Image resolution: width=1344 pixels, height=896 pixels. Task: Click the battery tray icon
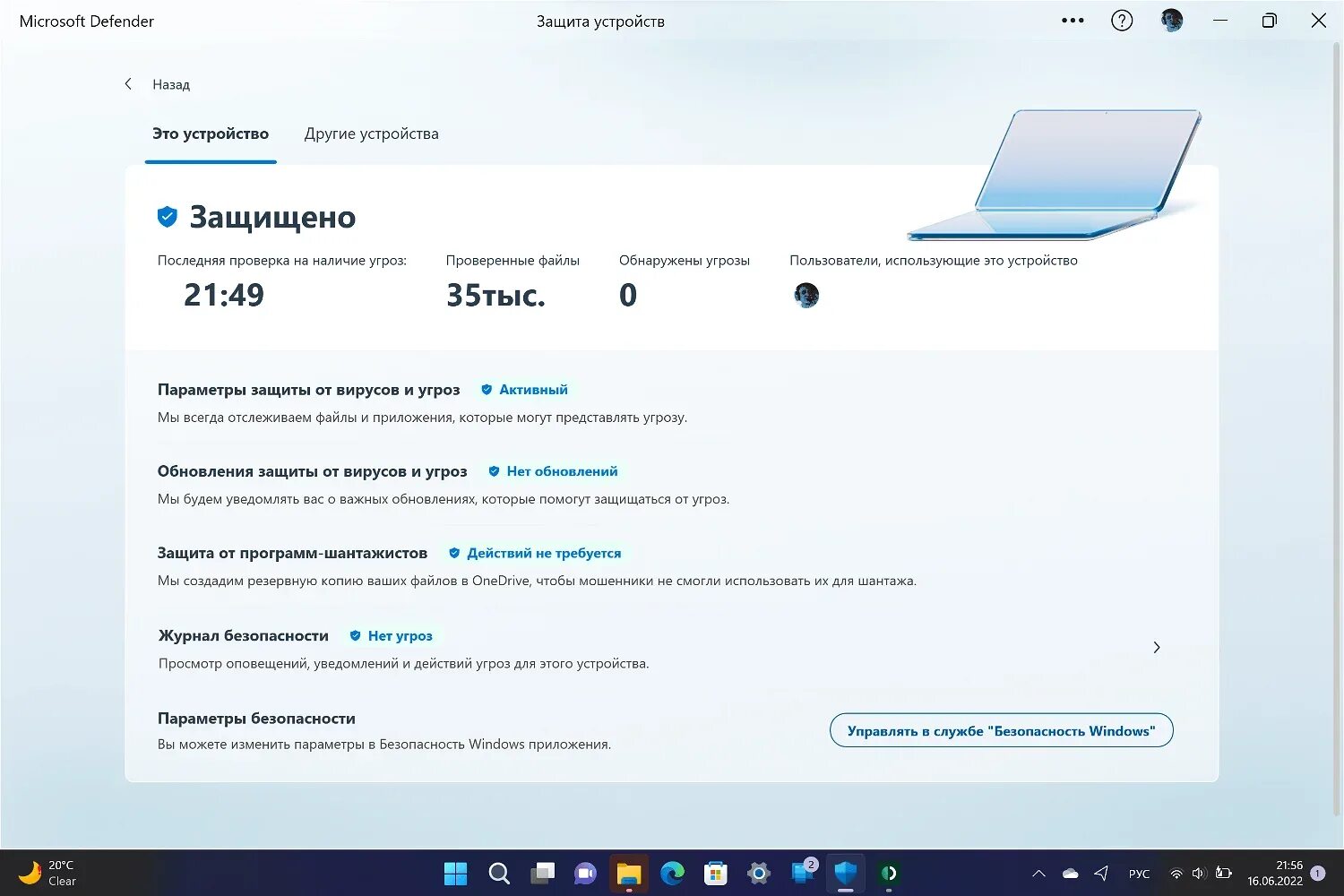pos(1223,874)
